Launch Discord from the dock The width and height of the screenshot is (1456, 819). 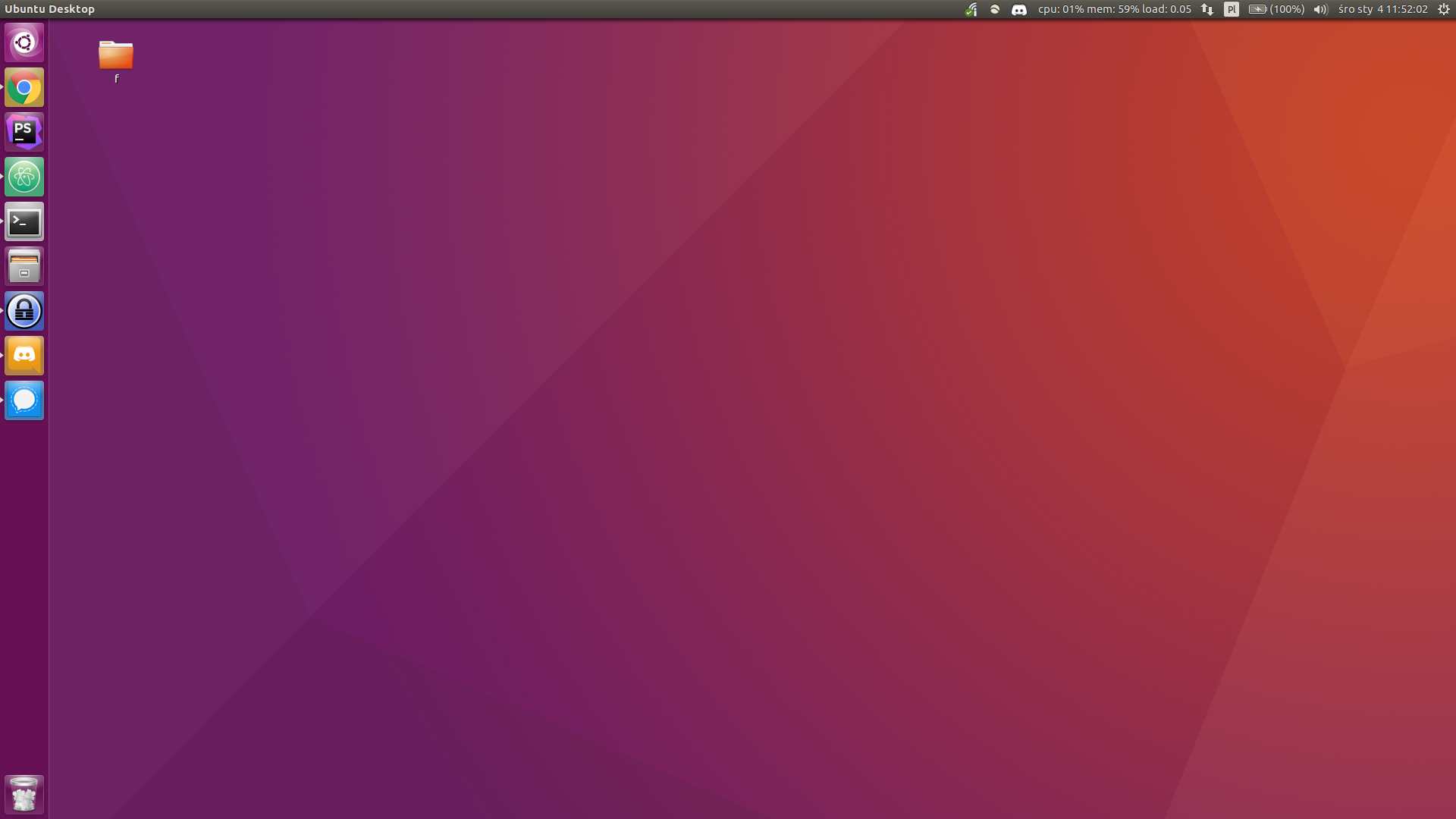click(24, 356)
